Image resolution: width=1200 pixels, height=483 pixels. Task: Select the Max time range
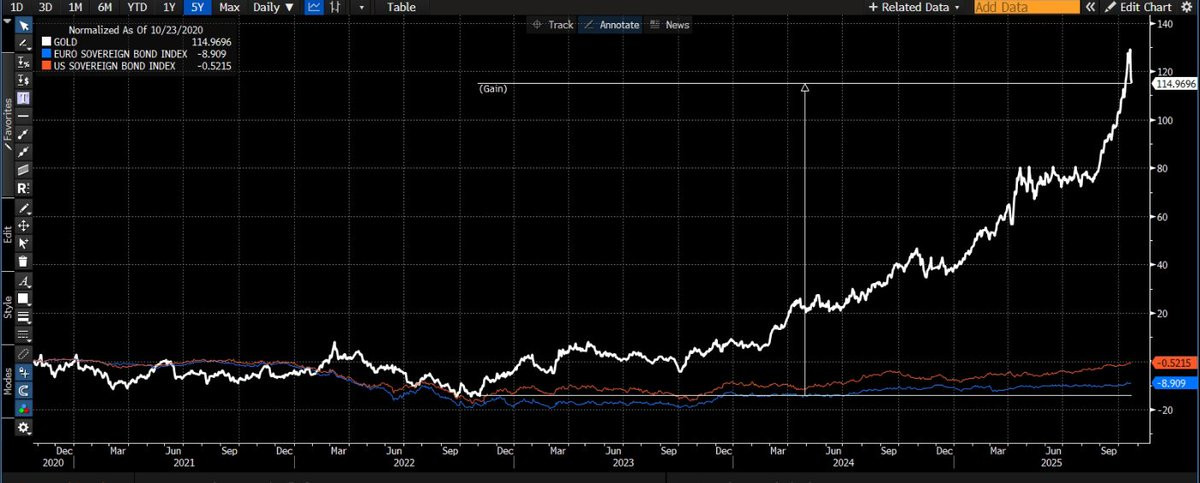[229, 7]
